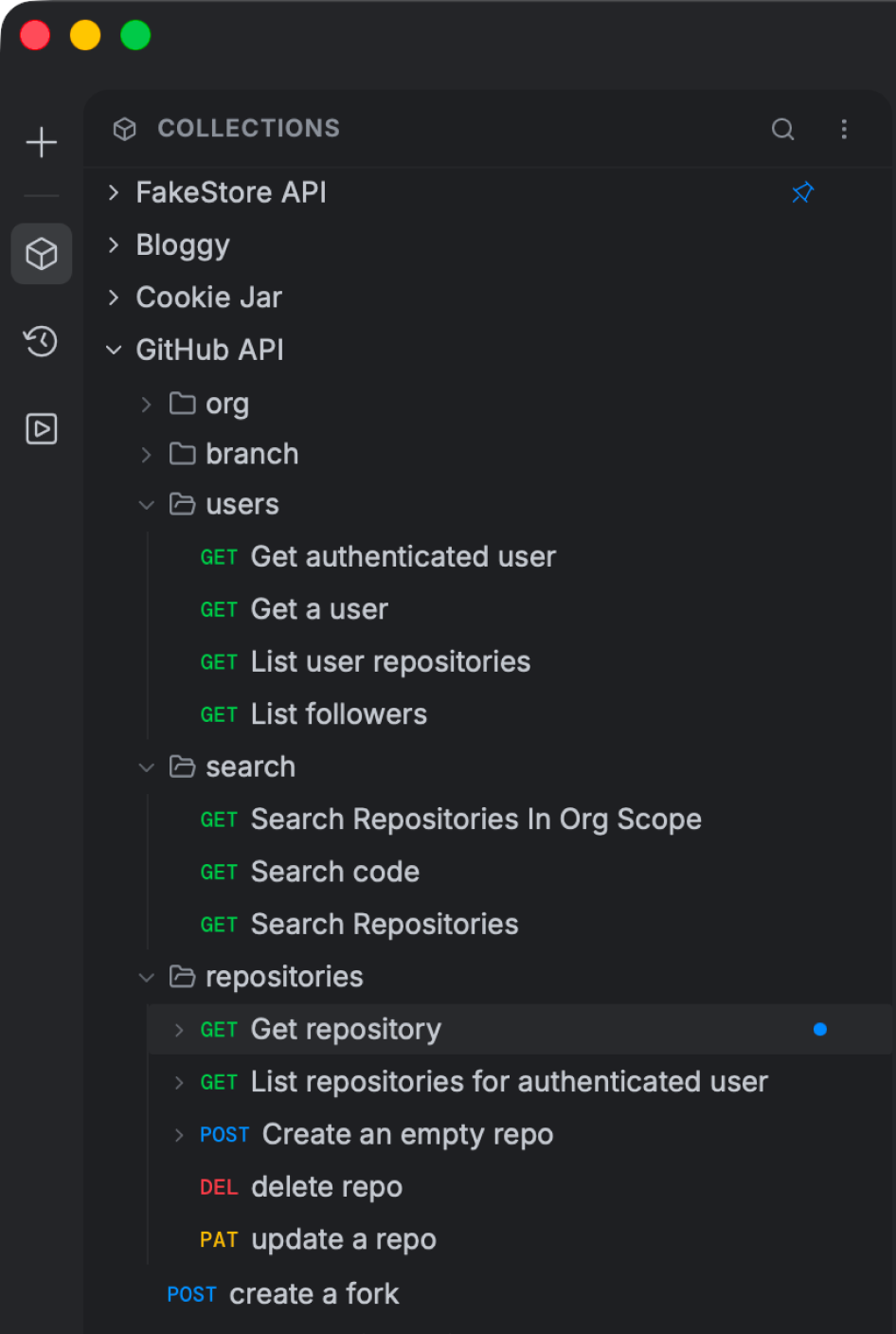Click the cube icon beside COLLECTIONS title
The width and height of the screenshot is (896, 1334).
click(x=125, y=129)
